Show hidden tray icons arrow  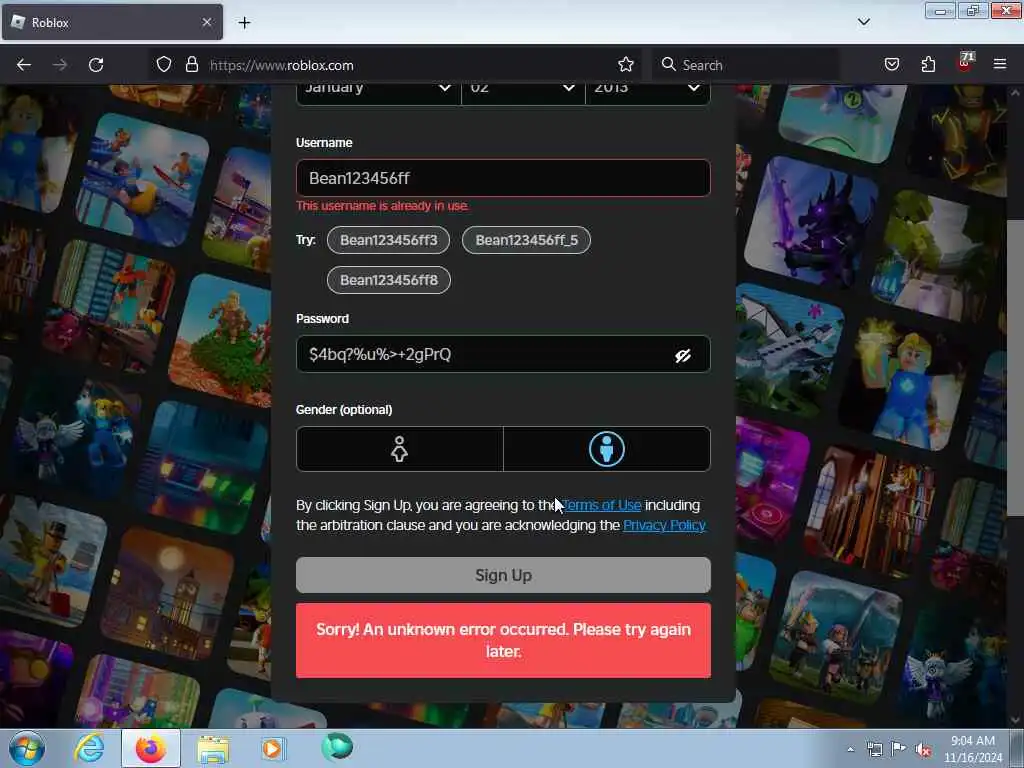pos(850,749)
